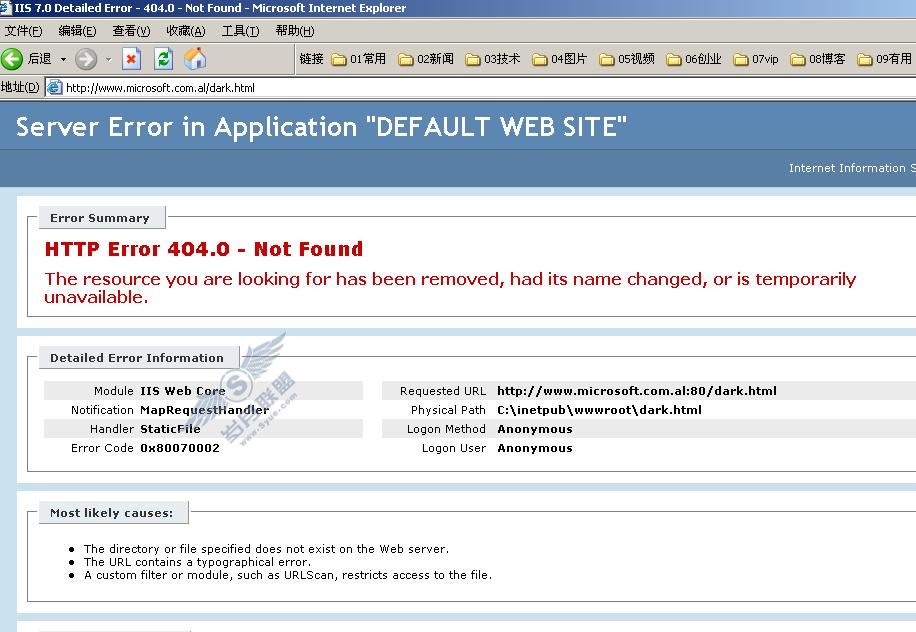This screenshot has height=632, width=916.
Task: Open the 查看(V) menu
Action: [x=131, y=31]
